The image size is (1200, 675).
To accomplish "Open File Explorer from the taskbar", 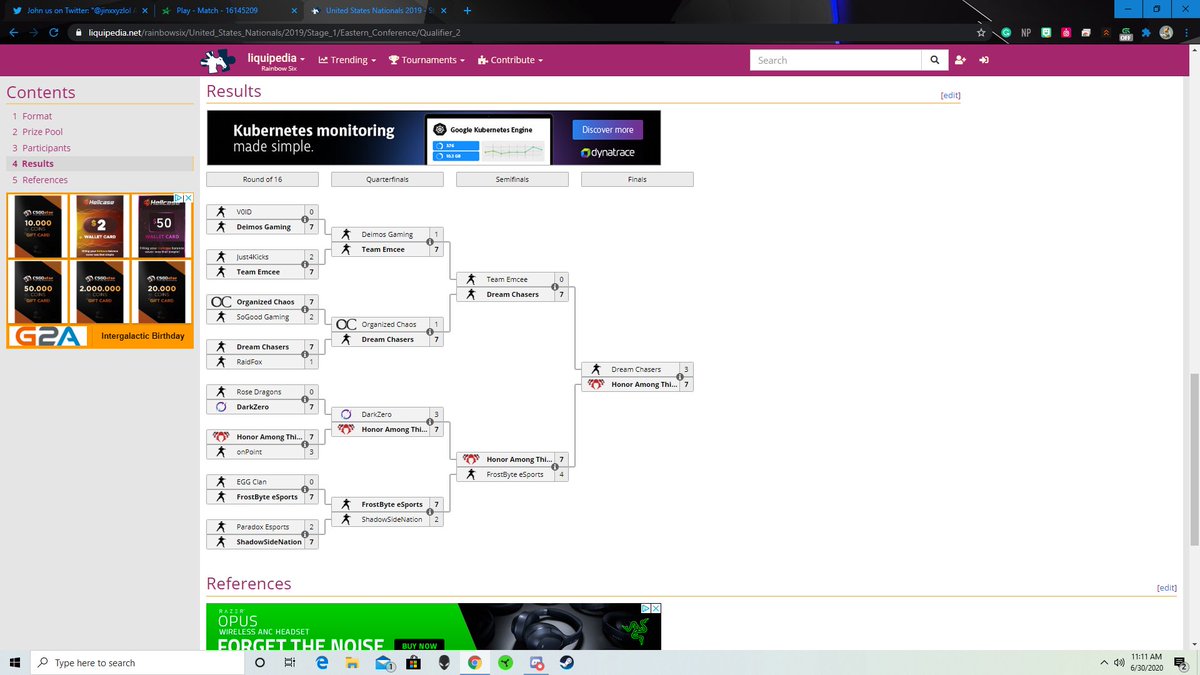I will point(352,663).
